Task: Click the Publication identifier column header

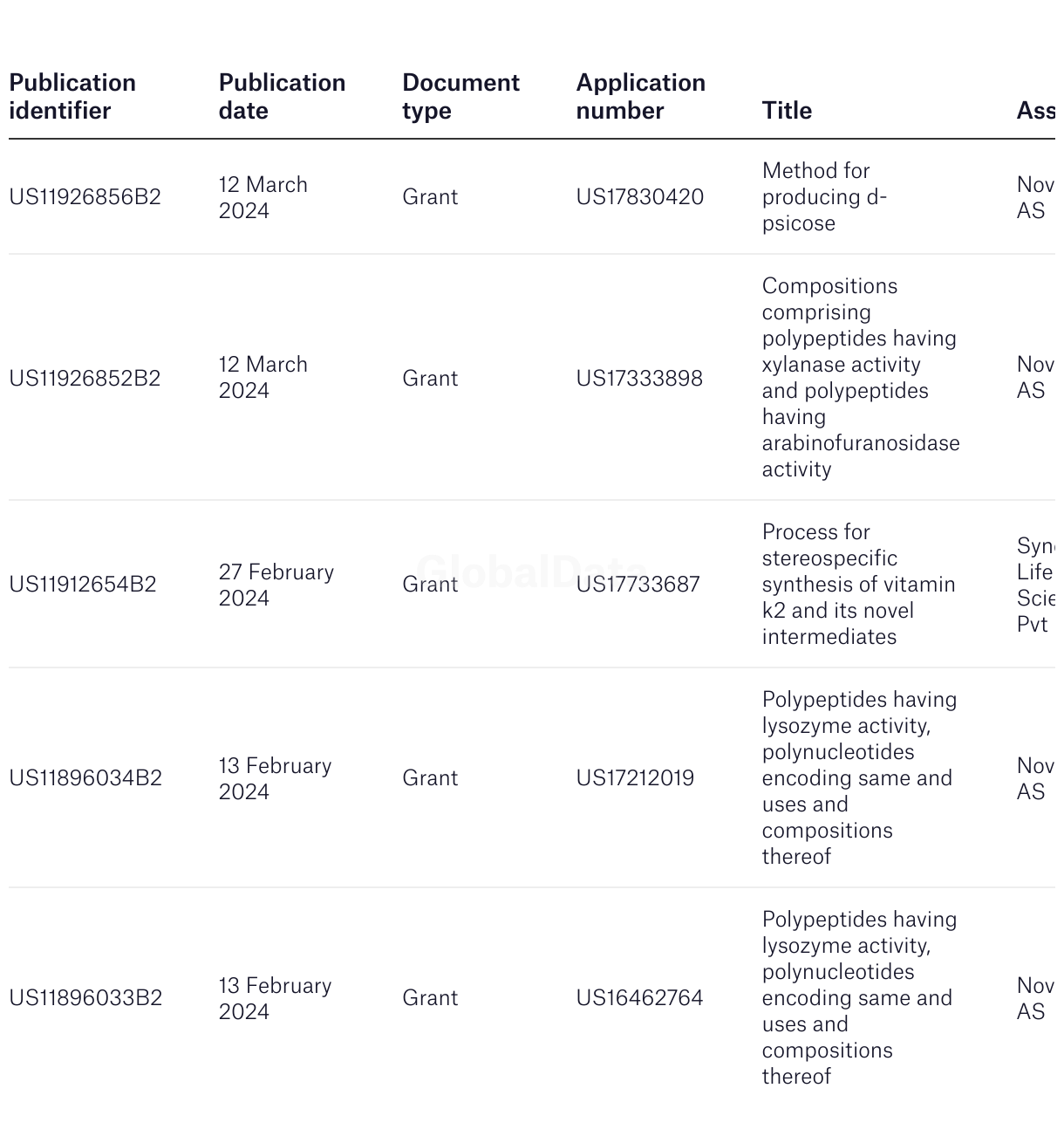Action: click(72, 96)
